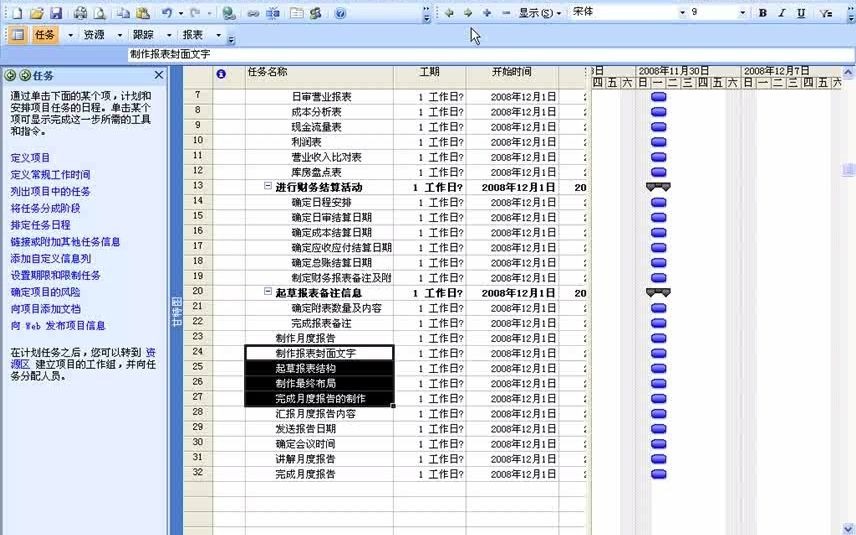Outdent task with left green arrow
Screen dimensions: 856x535
[x=449, y=13]
